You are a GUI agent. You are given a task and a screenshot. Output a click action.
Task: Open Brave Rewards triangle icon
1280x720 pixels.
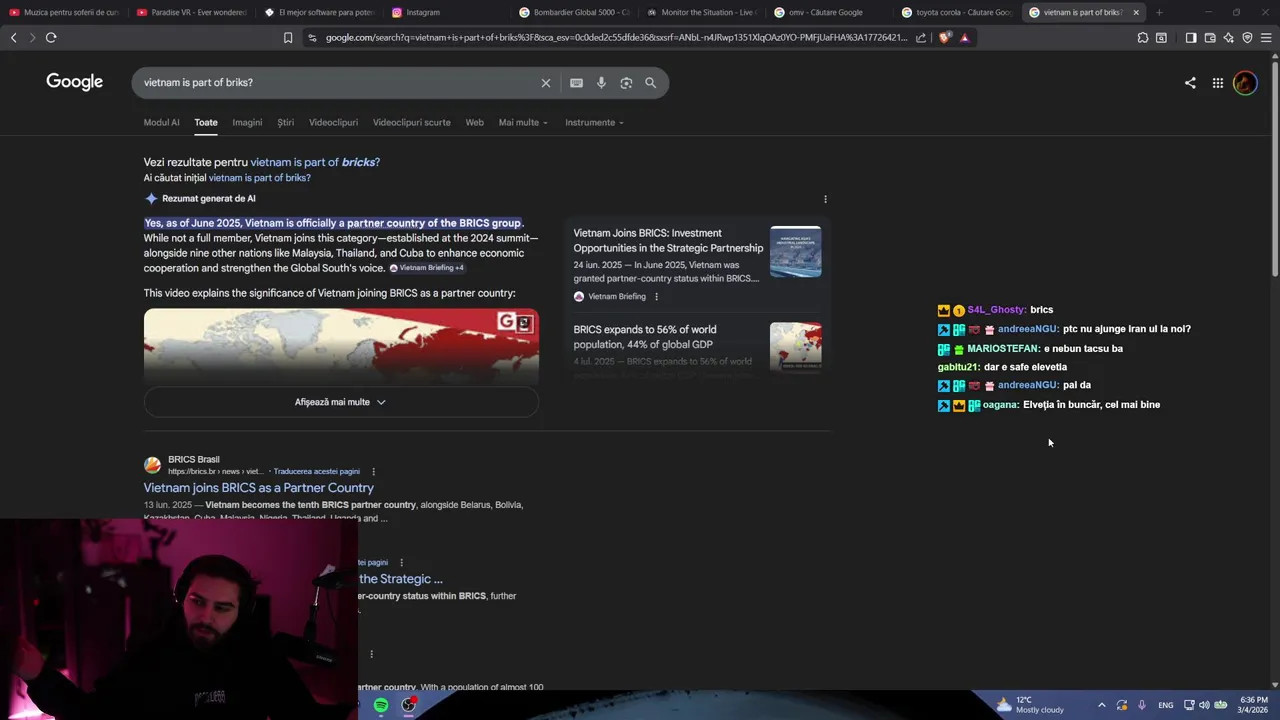(x=964, y=38)
